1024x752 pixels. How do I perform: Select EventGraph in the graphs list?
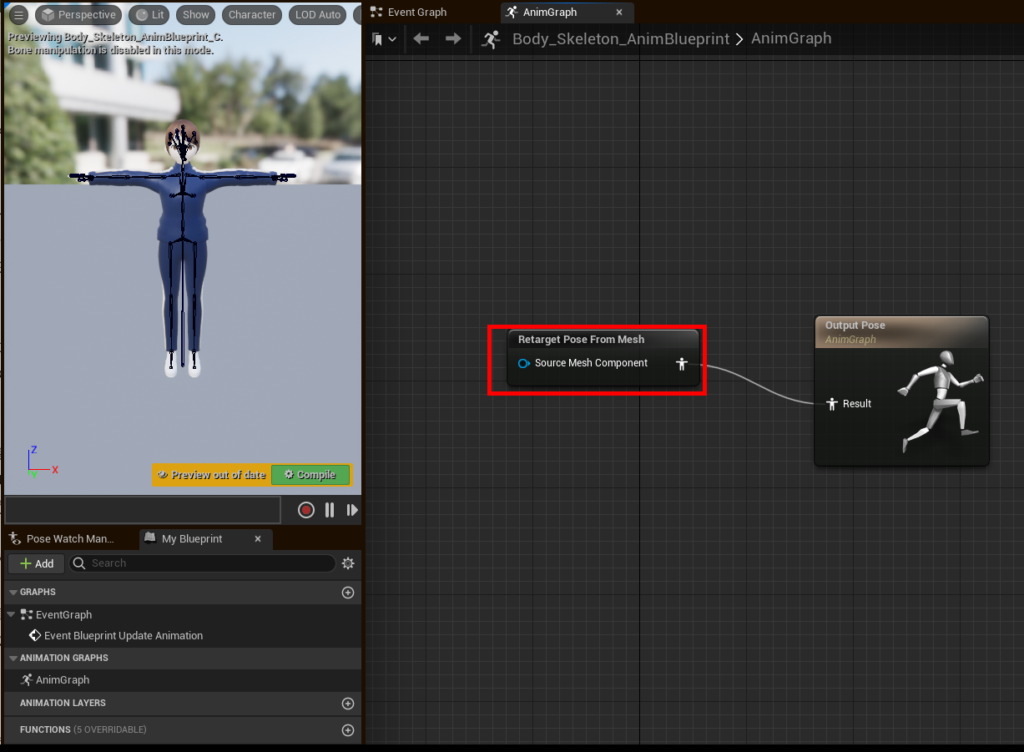(x=63, y=615)
